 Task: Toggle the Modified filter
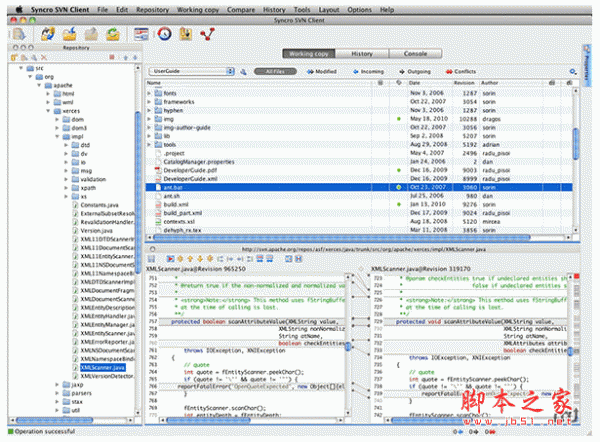tap(321, 72)
